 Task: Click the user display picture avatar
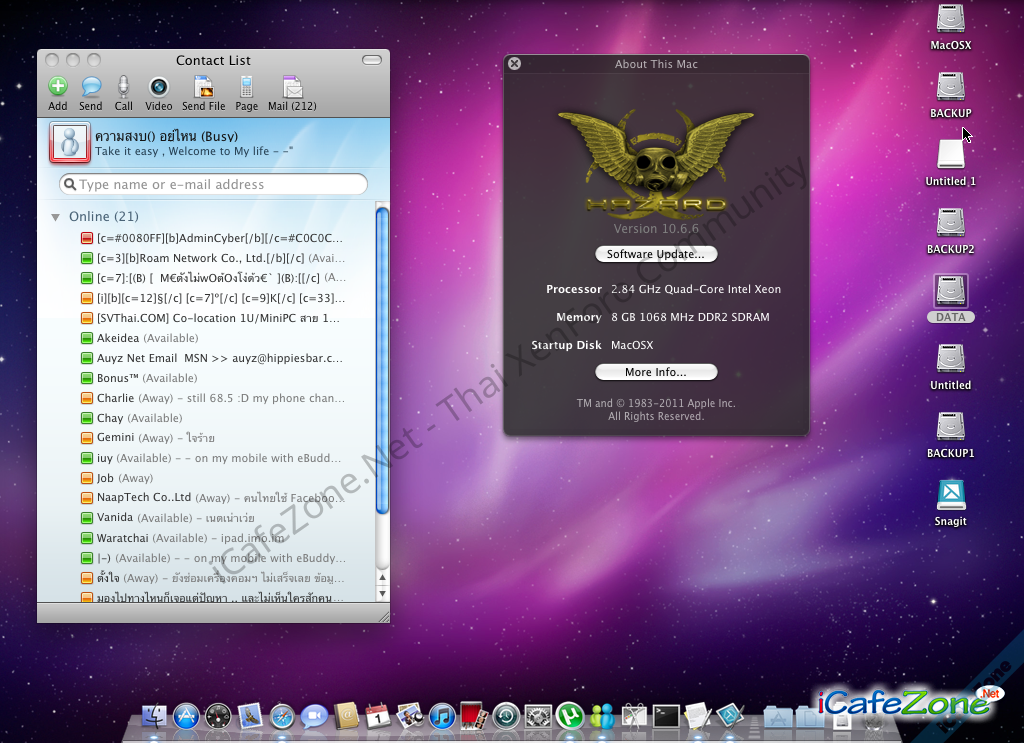[x=69, y=142]
